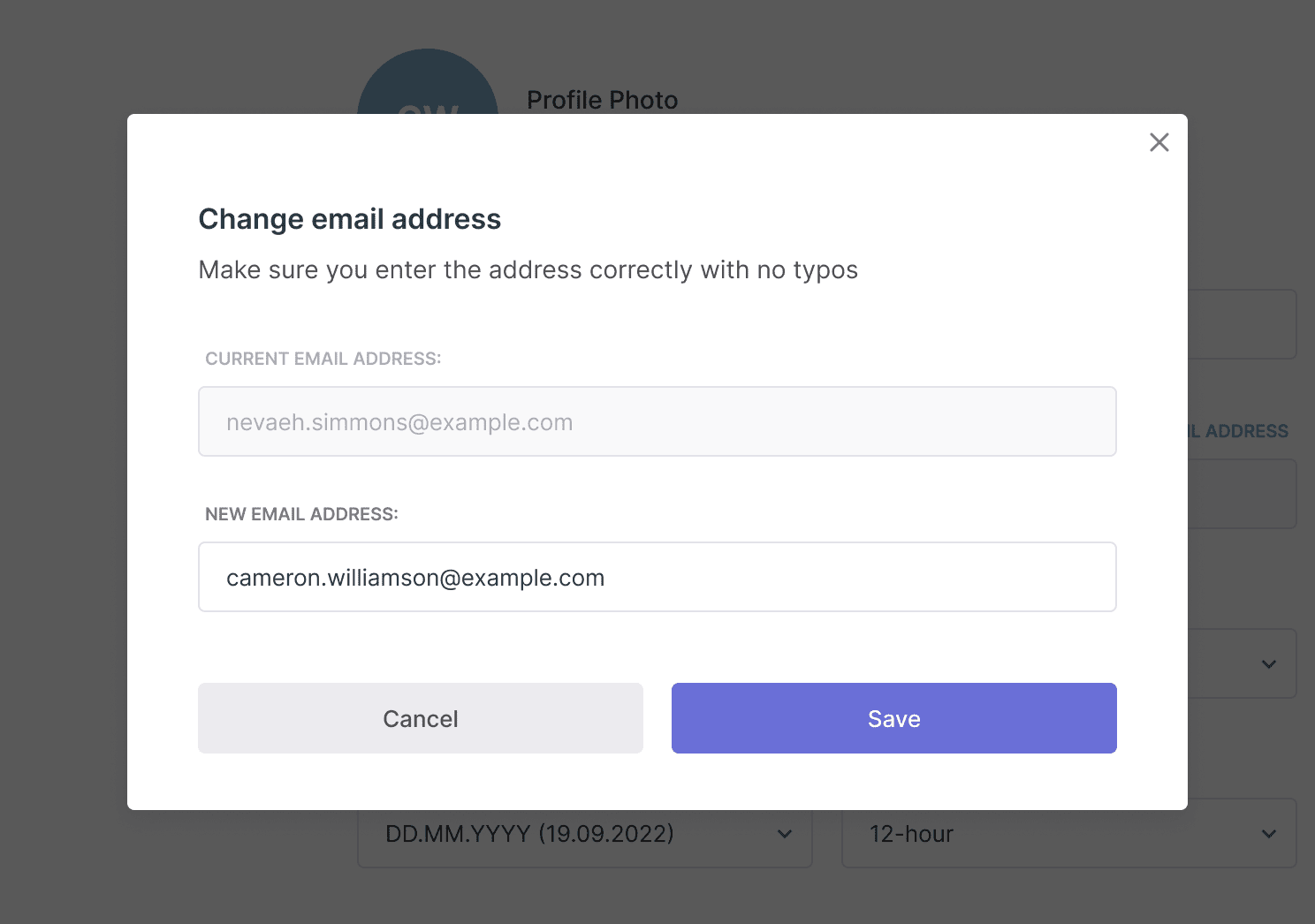Click the Cancel button
Screen dimensions: 1315x924
(421, 718)
